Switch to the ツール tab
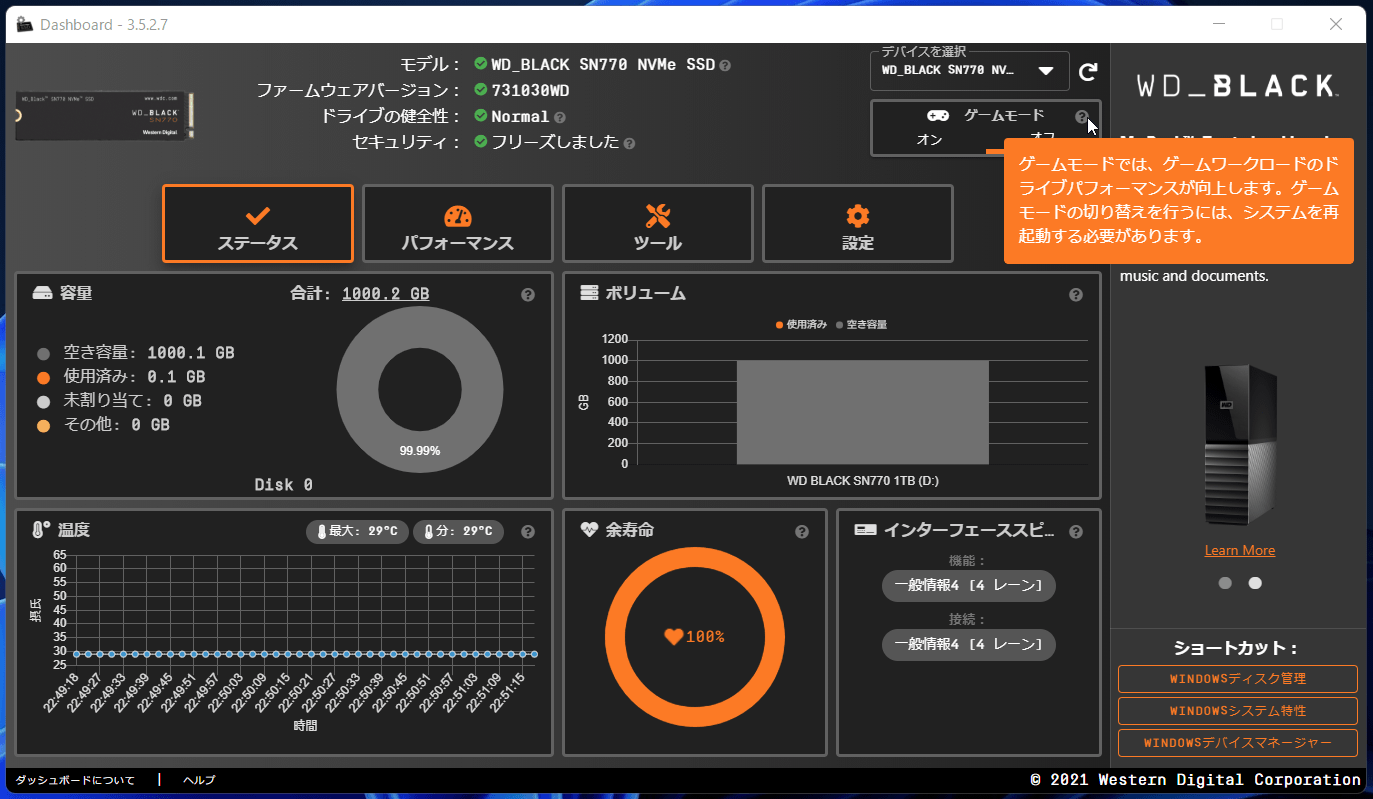Viewport: 1373px width, 799px height. [657, 224]
